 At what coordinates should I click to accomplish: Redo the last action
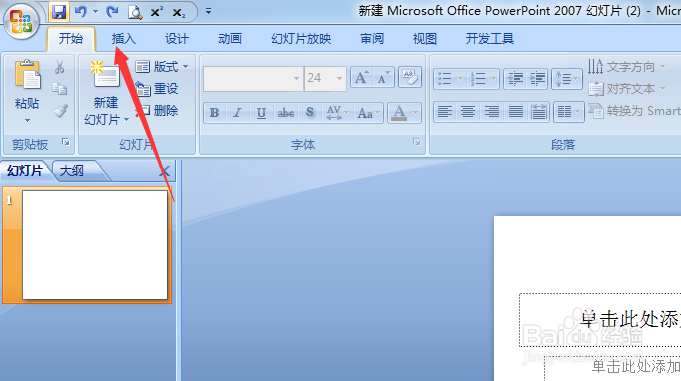112,12
